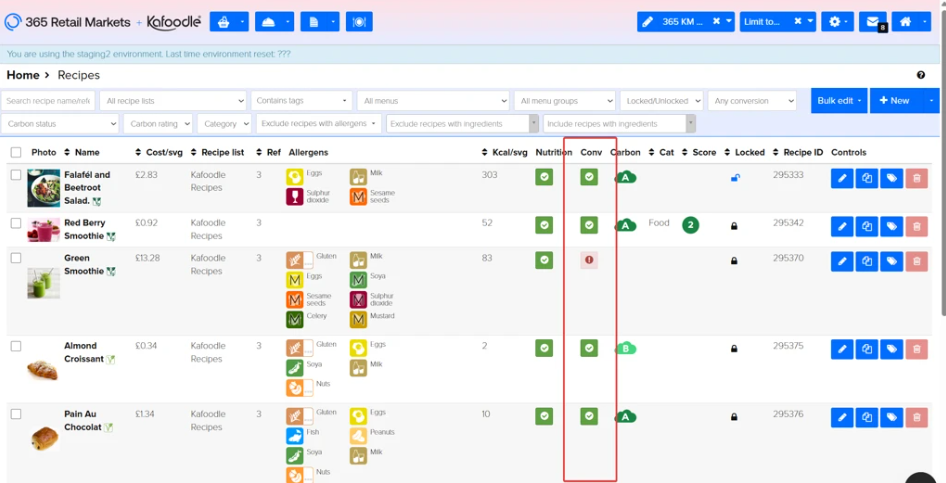Click the red conversion warning for Green Smoothie
Viewport: 946px width, 483px height.
(589, 260)
